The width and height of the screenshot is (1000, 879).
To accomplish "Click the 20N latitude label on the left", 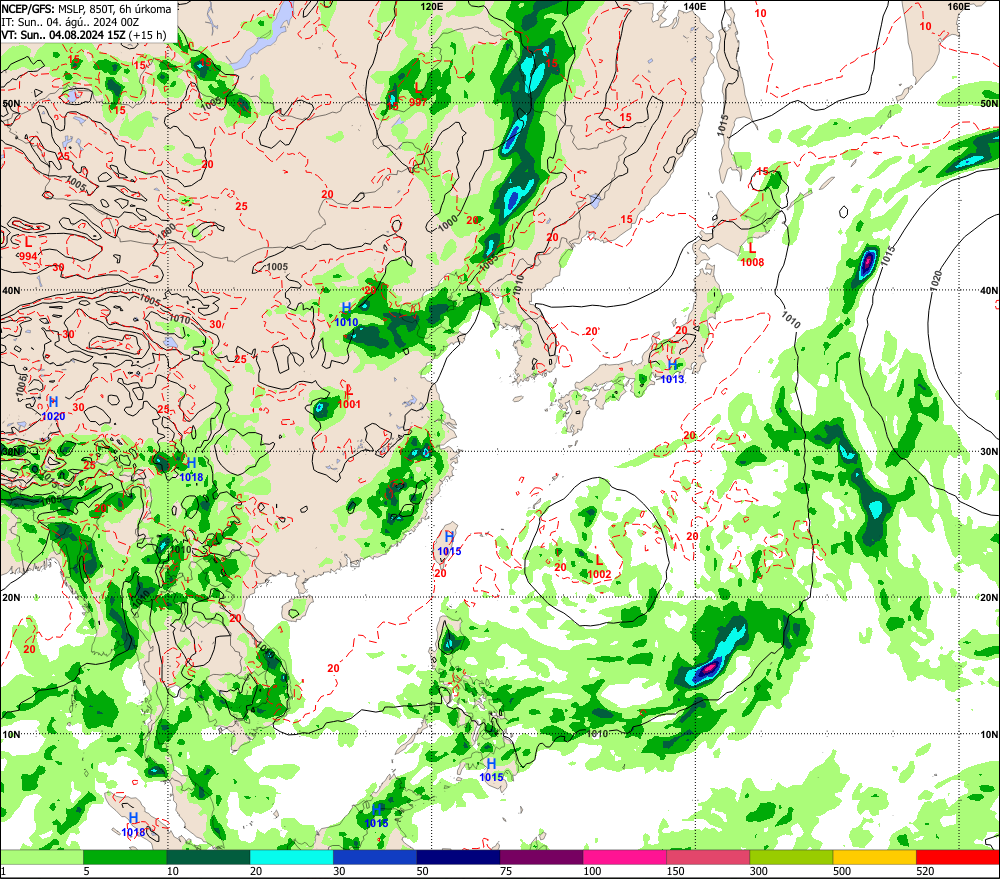I will pyautogui.click(x=11, y=598).
